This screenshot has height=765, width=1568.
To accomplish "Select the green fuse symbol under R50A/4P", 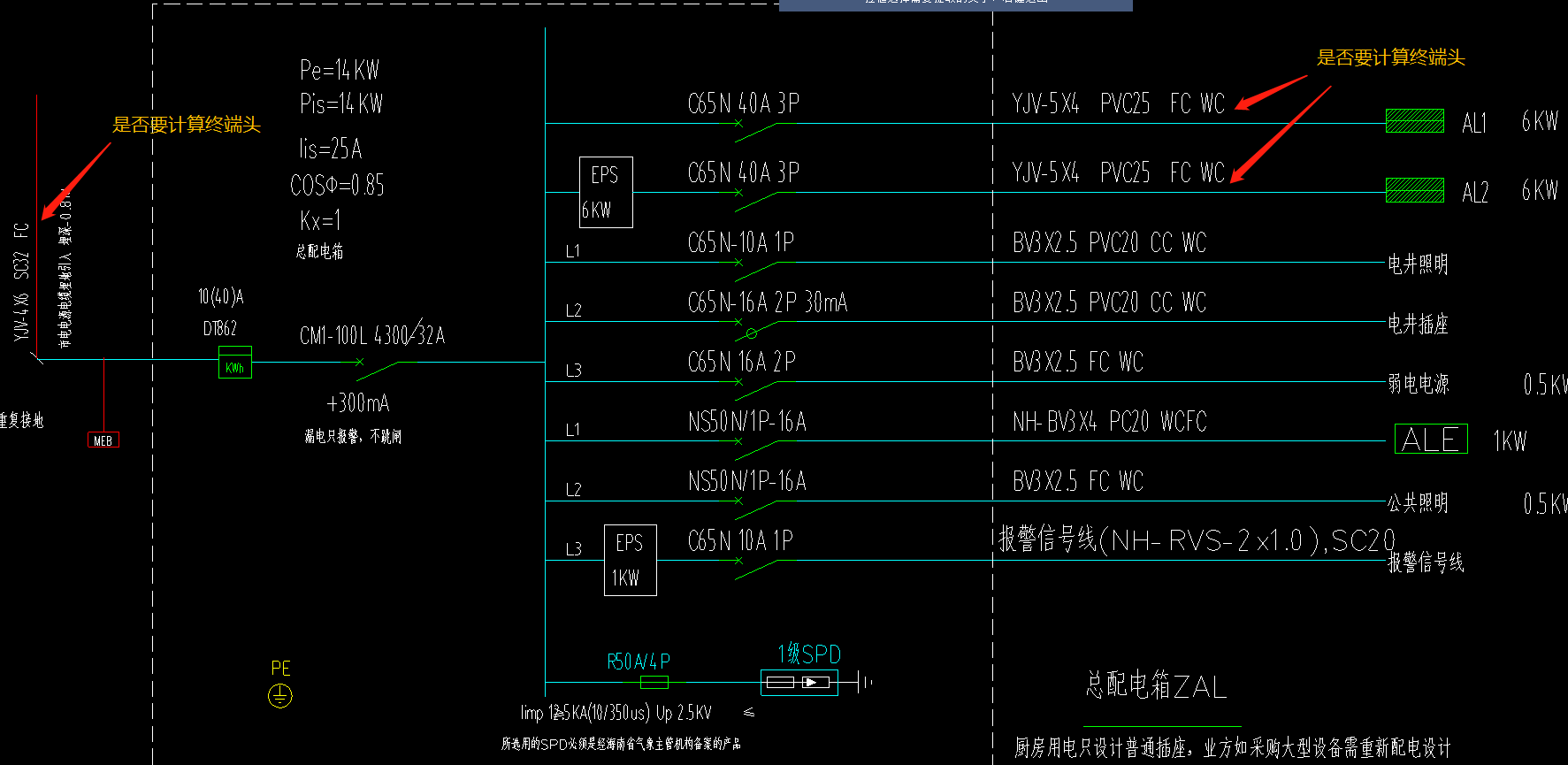I will click(x=654, y=683).
